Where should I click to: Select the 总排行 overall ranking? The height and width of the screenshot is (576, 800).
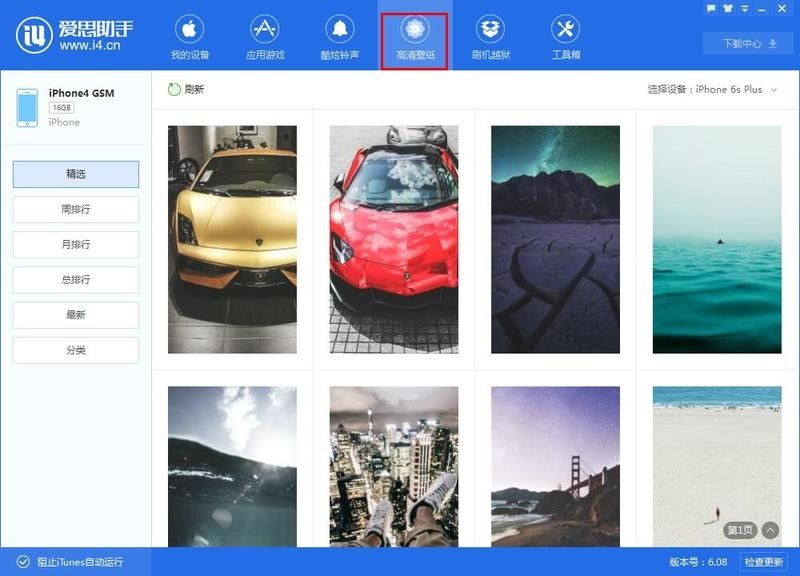76,280
